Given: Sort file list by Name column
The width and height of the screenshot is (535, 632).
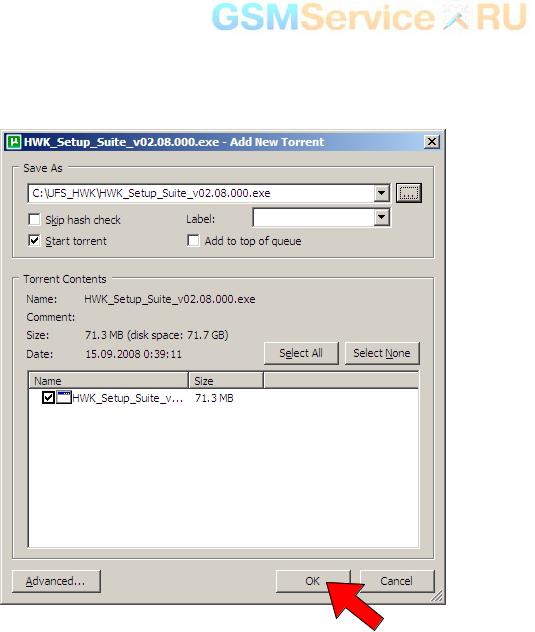Looking at the screenshot, I should (x=108, y=381).
